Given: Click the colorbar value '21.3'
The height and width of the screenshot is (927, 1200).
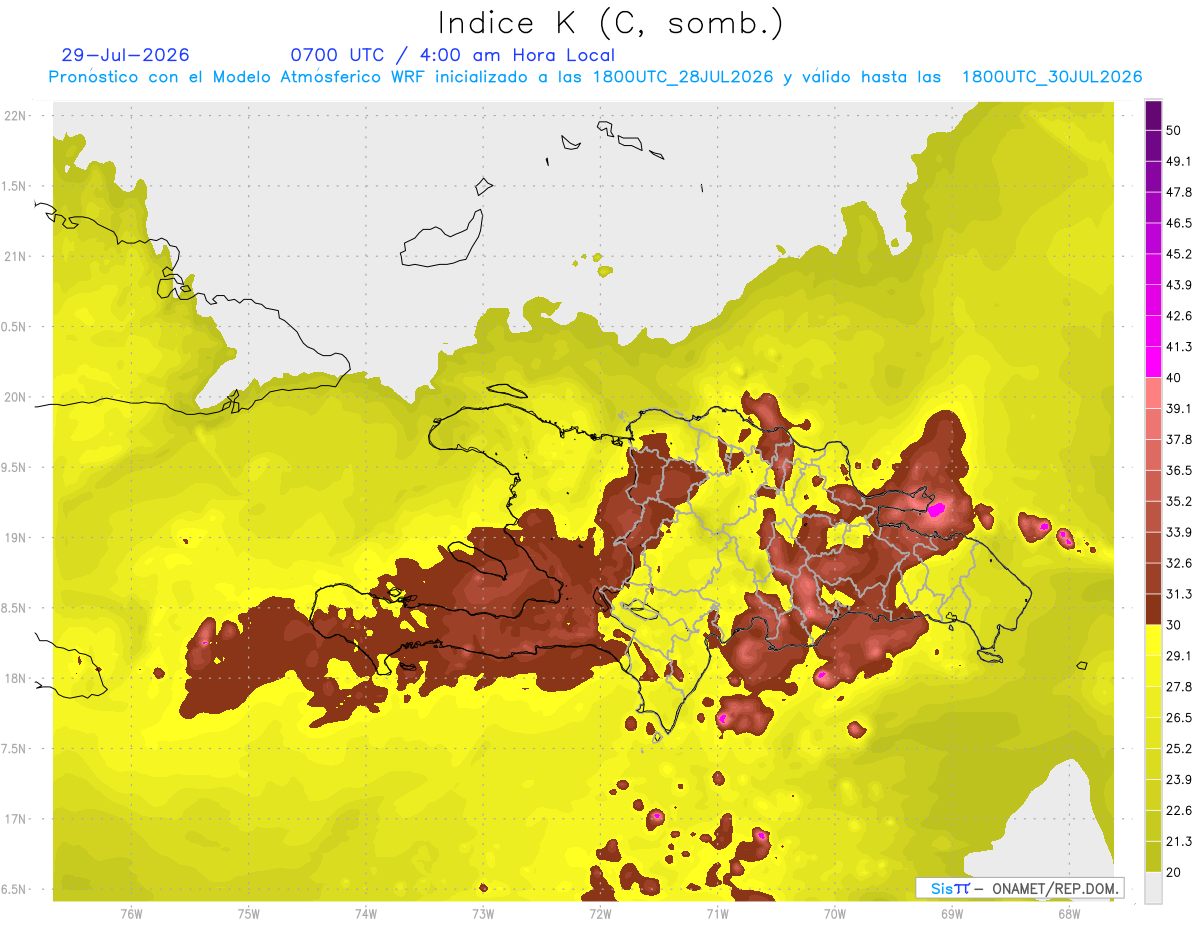Looking at the screenshot, I should [x=1178, y=841].
